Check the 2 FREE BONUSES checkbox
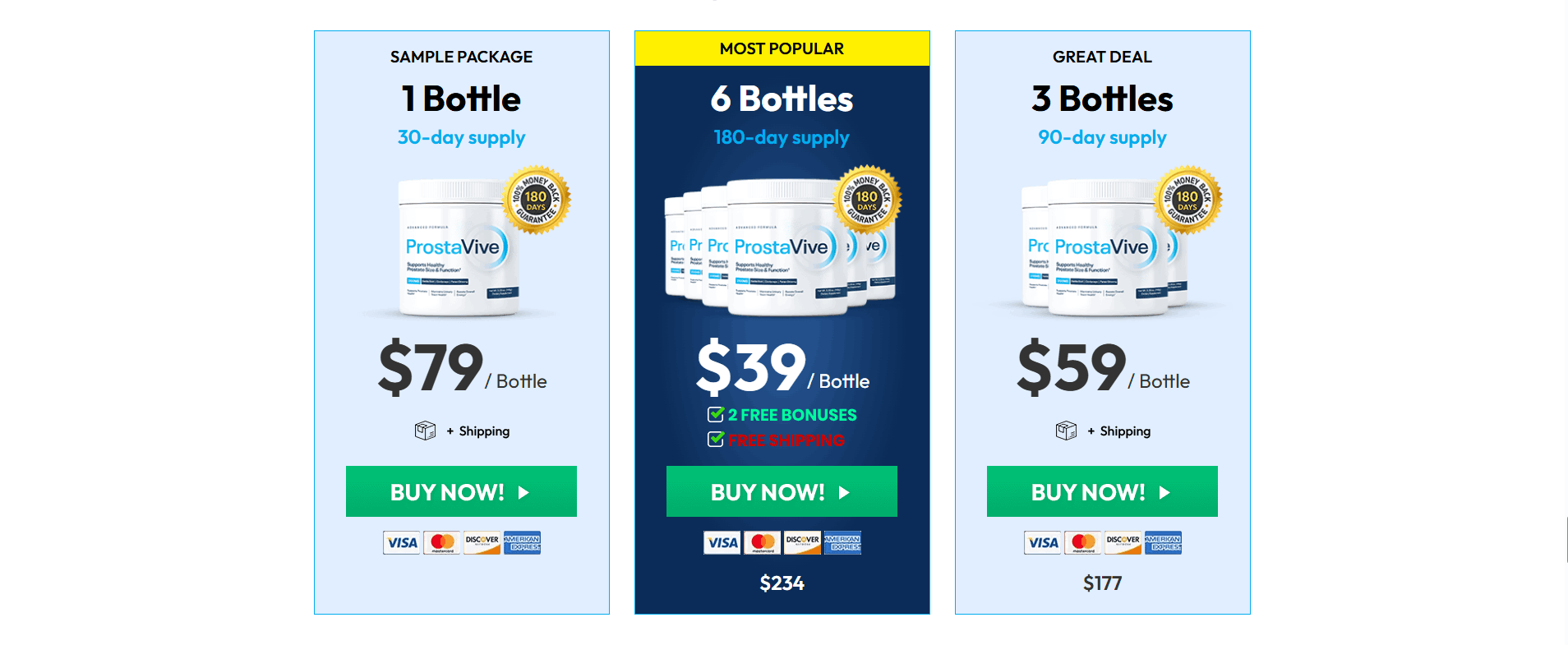The width and height of the screenshot is (1568, 645). [x=714, y=414]
